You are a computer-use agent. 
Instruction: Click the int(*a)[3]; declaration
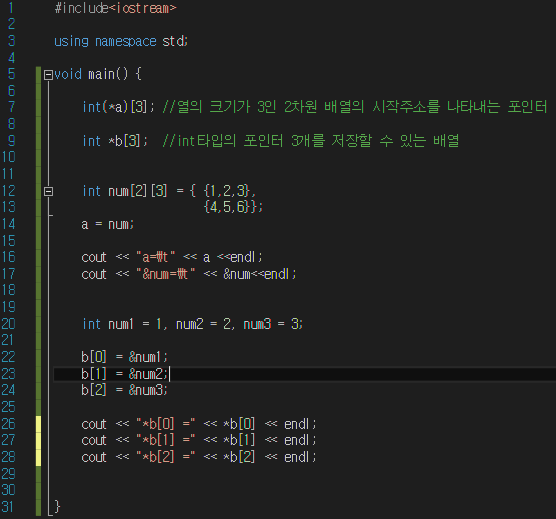(x=118, y=107)
